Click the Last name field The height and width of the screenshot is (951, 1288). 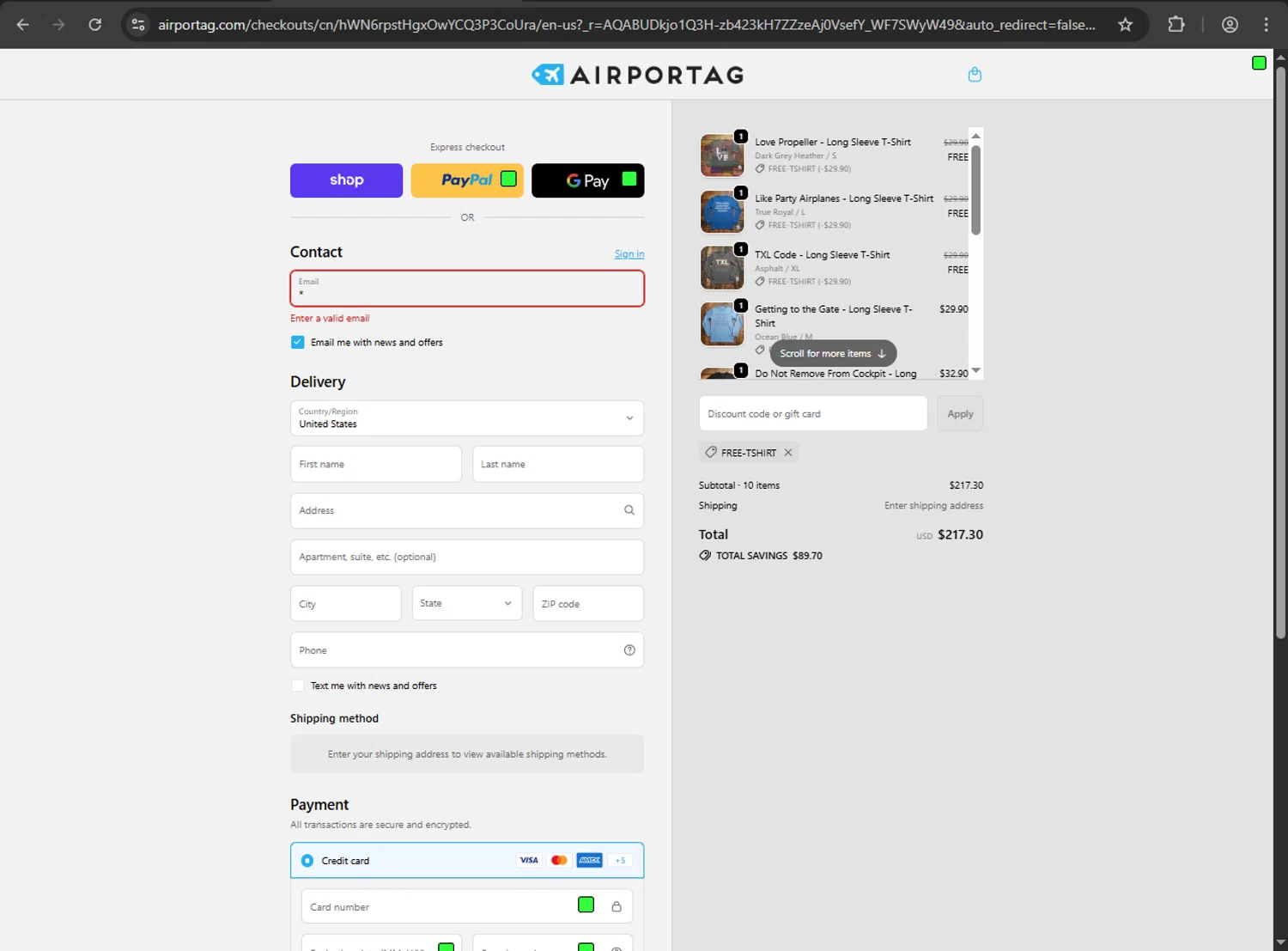point(558,464)
